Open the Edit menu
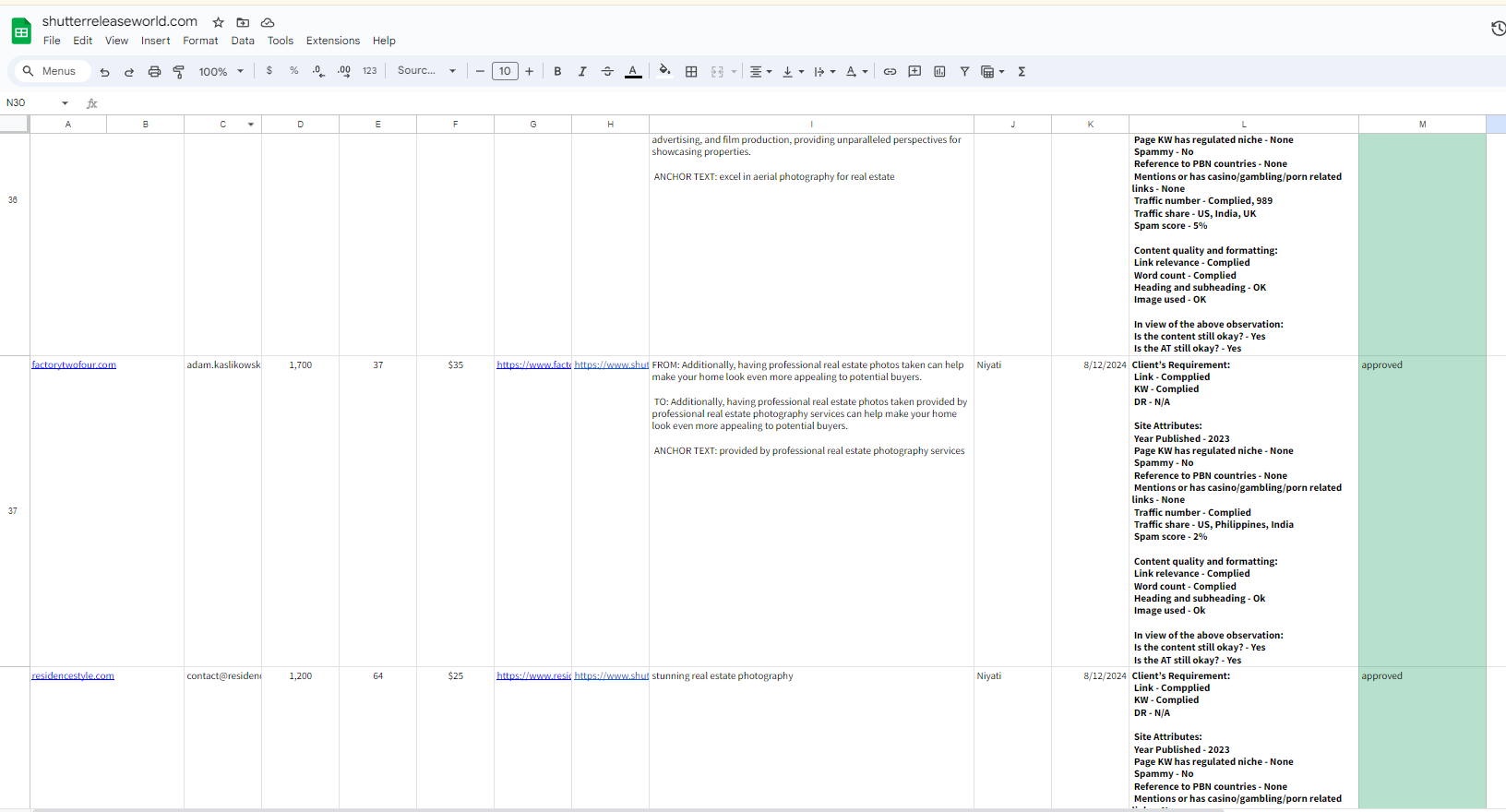The image size is (1506, 812). 83,41
